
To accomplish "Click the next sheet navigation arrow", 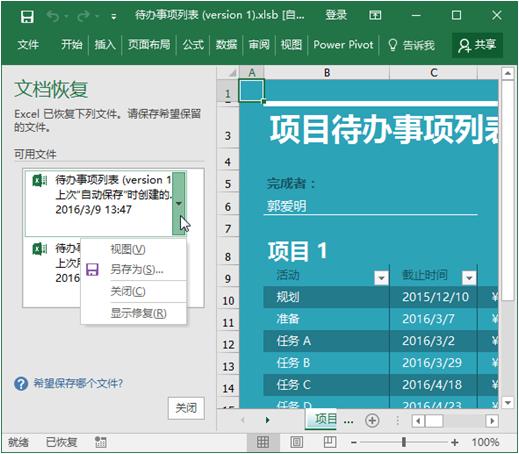I will click(x=267, y=420).
